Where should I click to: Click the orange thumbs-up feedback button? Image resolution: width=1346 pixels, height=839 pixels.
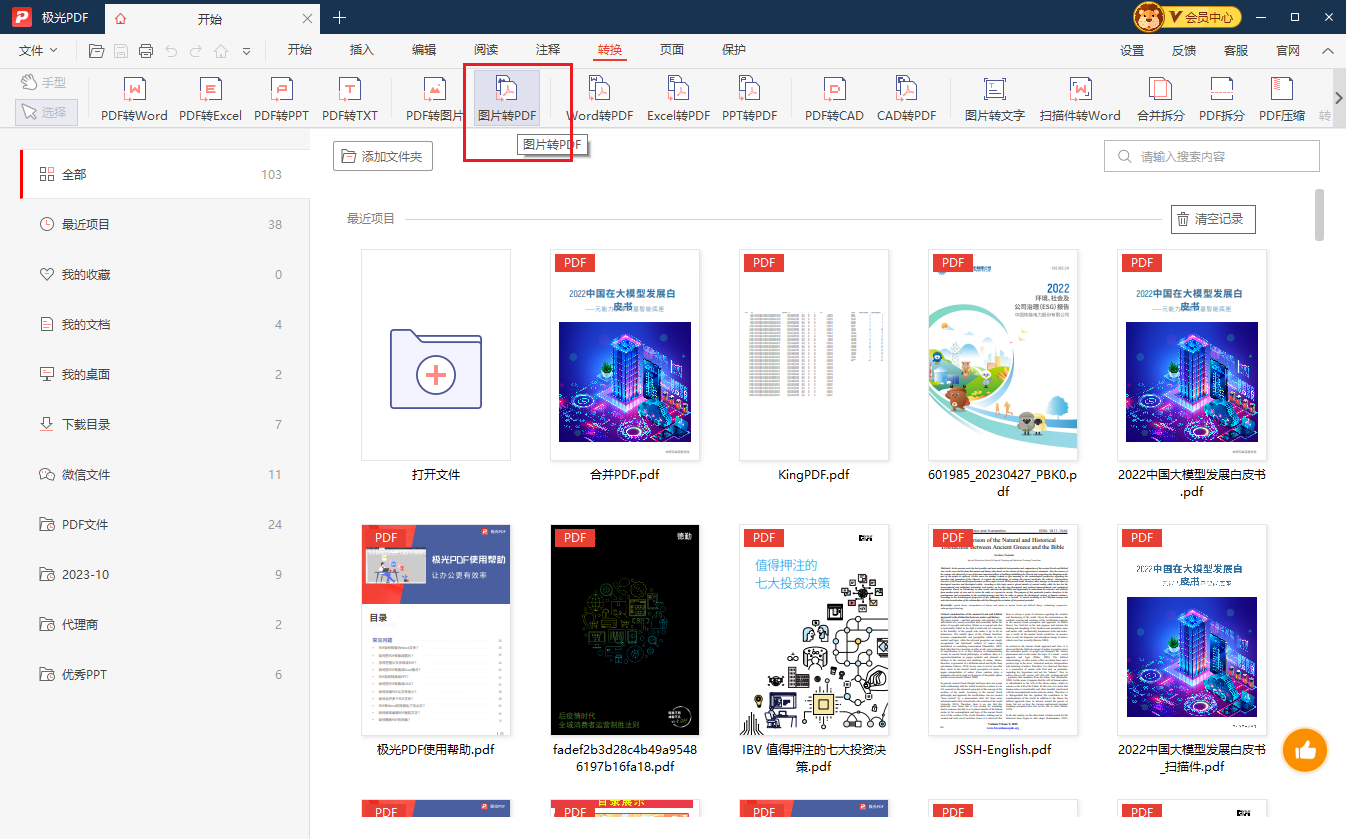(x=1304, y=749)
